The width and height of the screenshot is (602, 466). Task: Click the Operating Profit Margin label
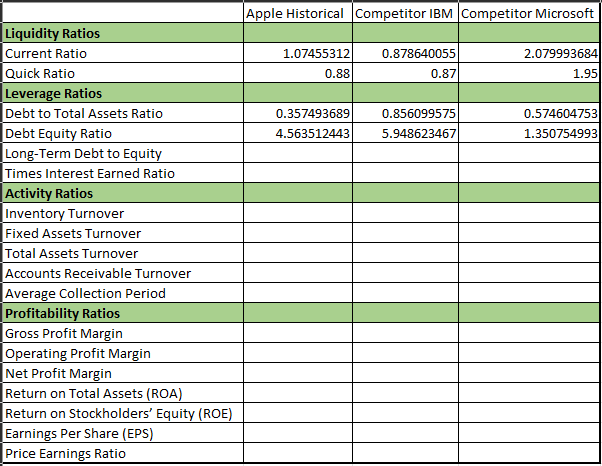point(78,354)
